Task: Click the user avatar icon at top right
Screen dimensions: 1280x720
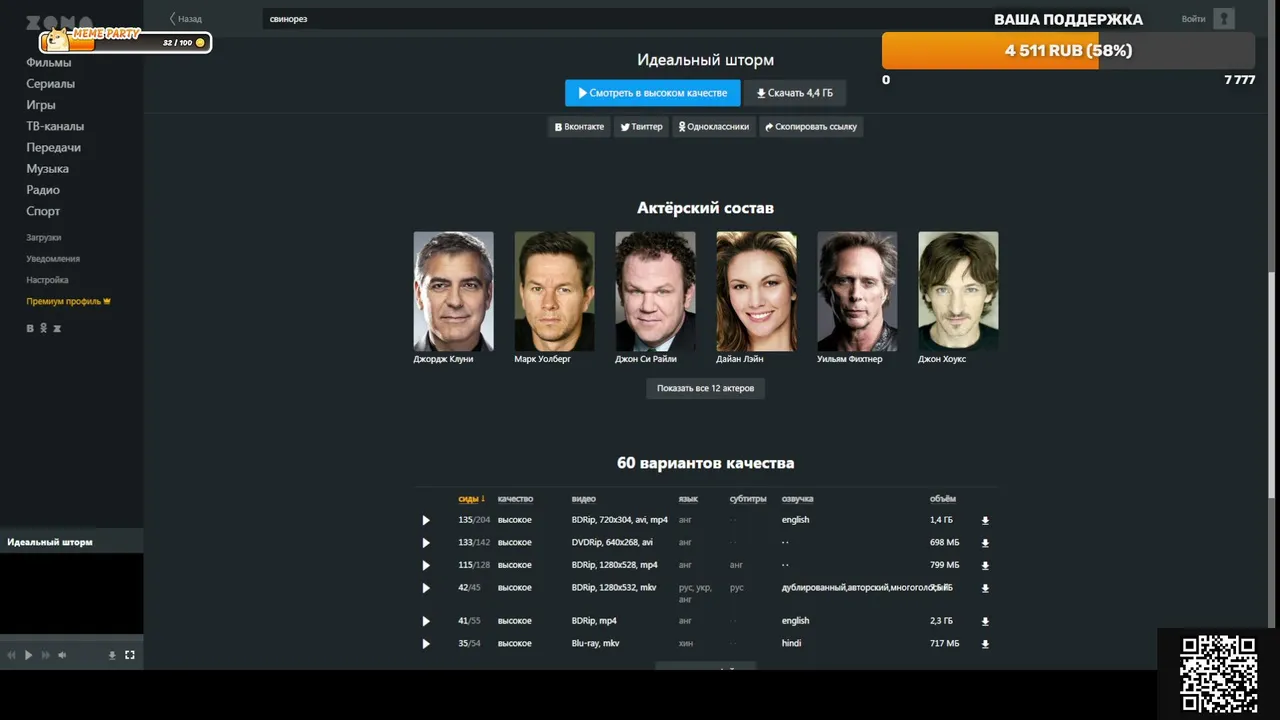Action: click(x=1224, y=19)
